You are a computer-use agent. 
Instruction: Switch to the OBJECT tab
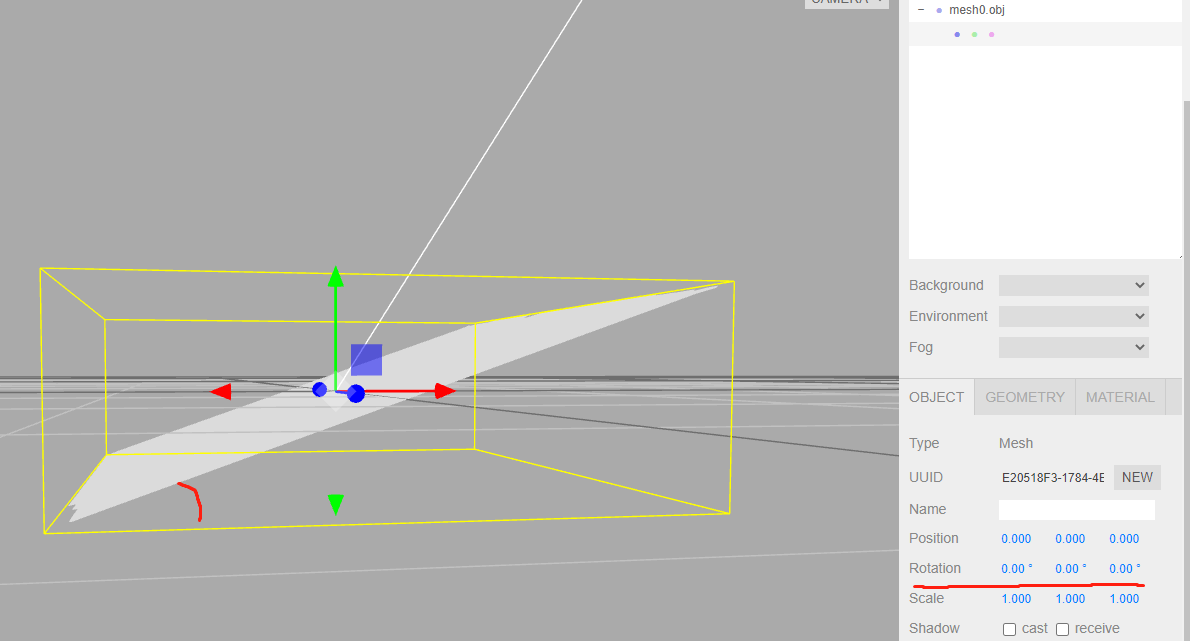(x=937, y=397)
